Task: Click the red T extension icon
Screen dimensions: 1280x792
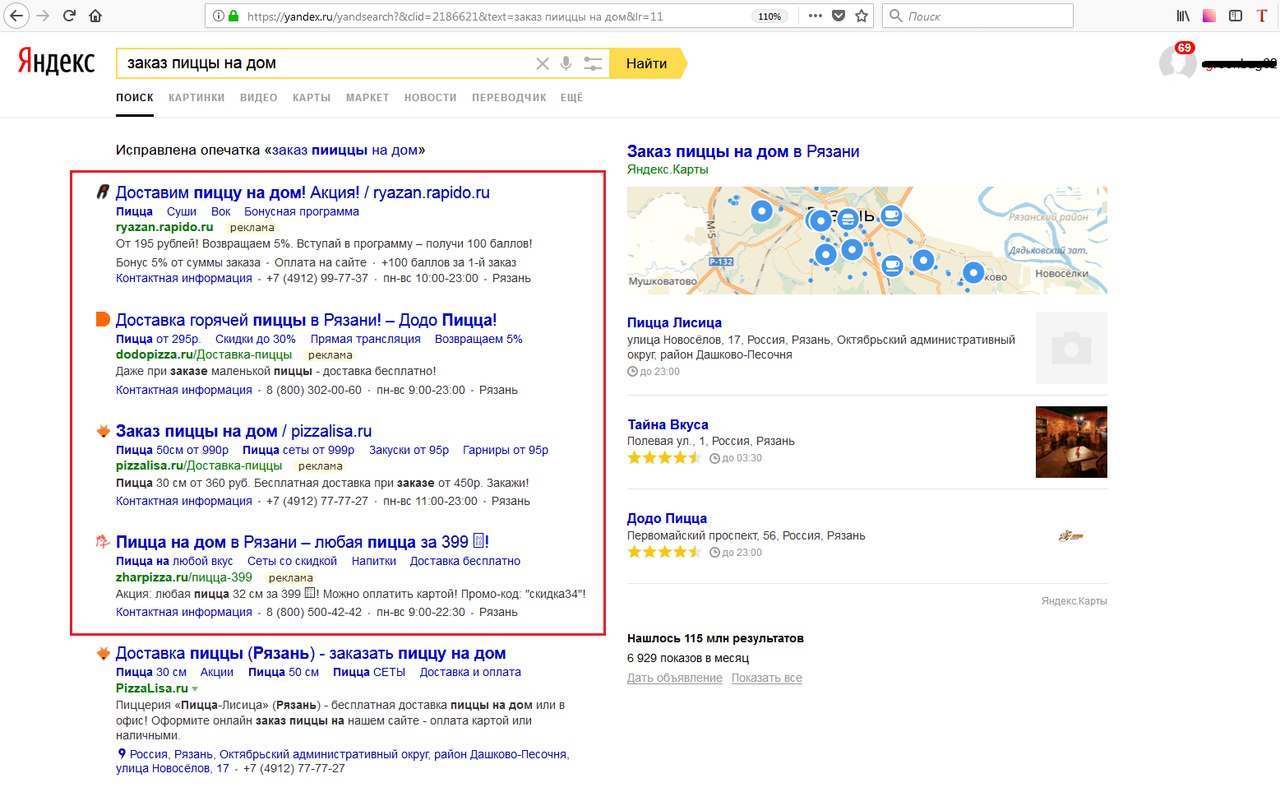Action: (1262, 16)
